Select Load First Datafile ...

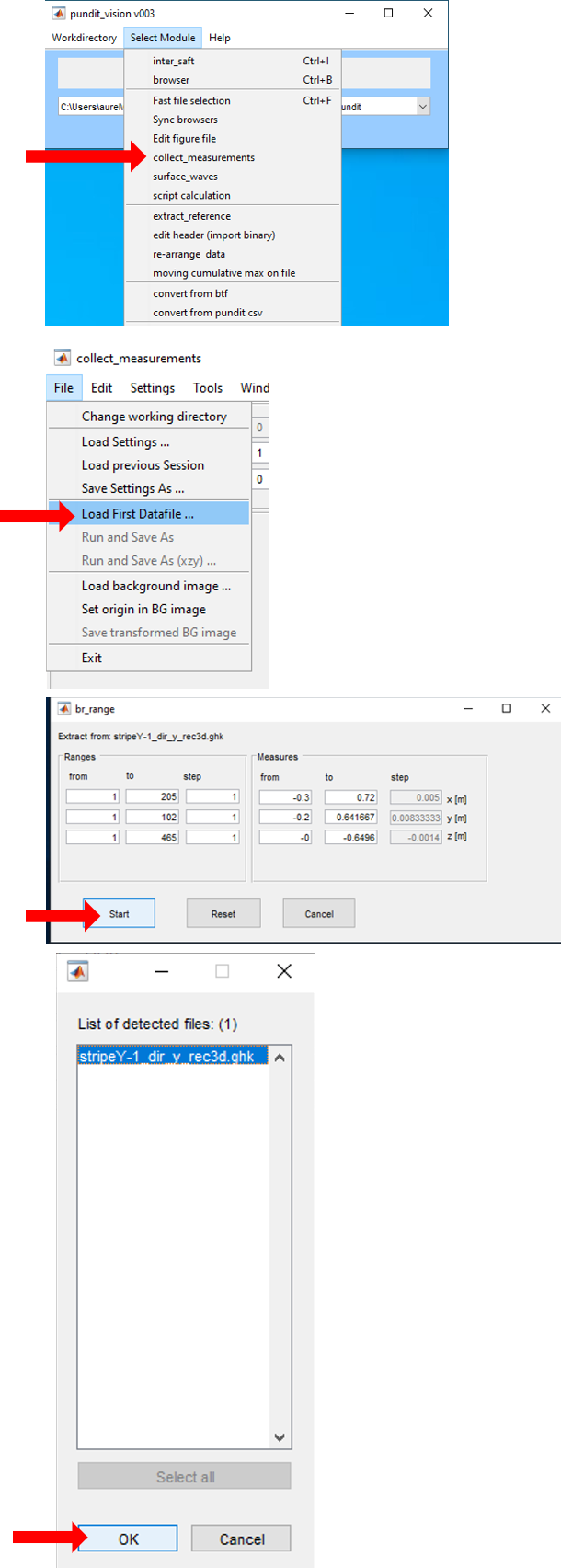[x=149, y=513]
